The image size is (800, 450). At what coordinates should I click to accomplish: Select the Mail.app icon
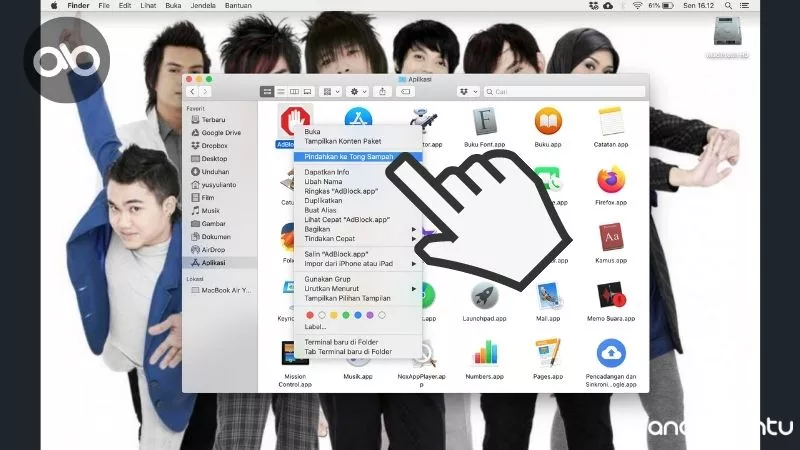[548, 295]
